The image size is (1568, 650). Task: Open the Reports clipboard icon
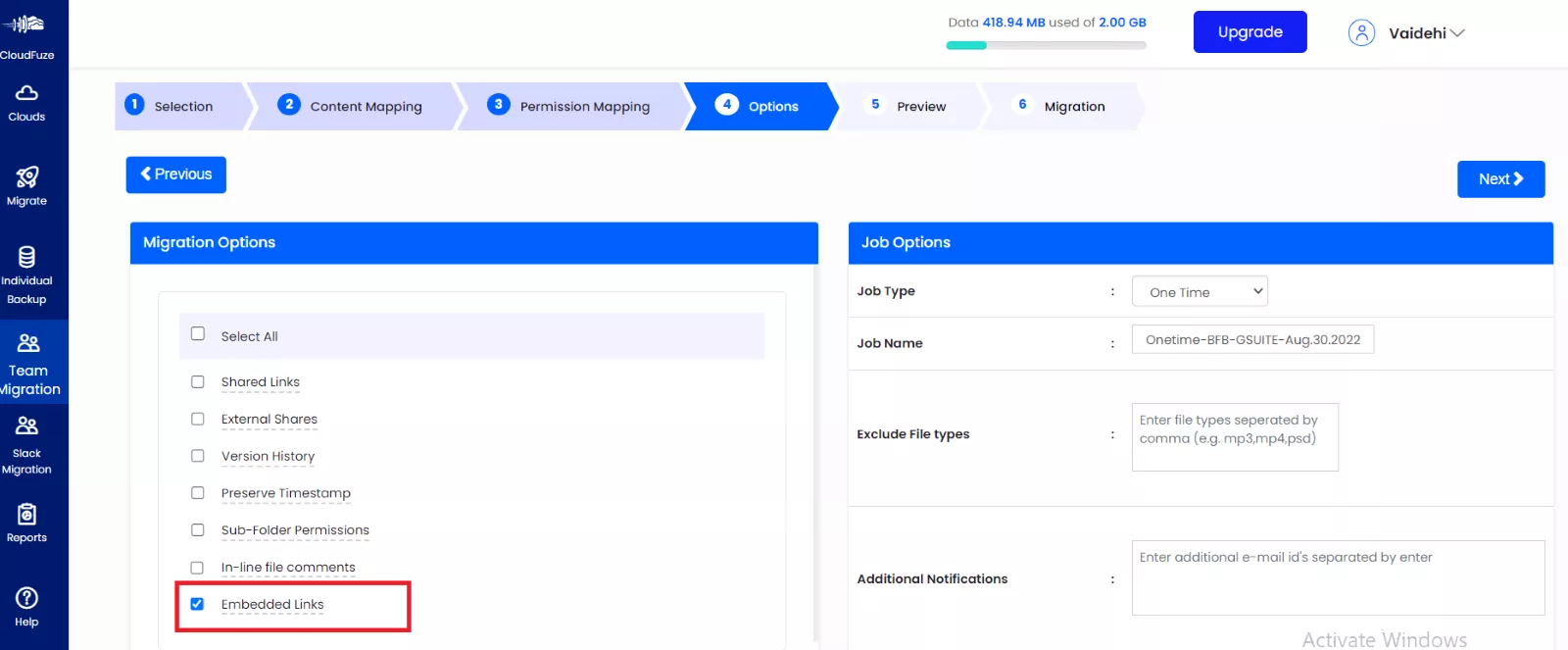[27, 514]
